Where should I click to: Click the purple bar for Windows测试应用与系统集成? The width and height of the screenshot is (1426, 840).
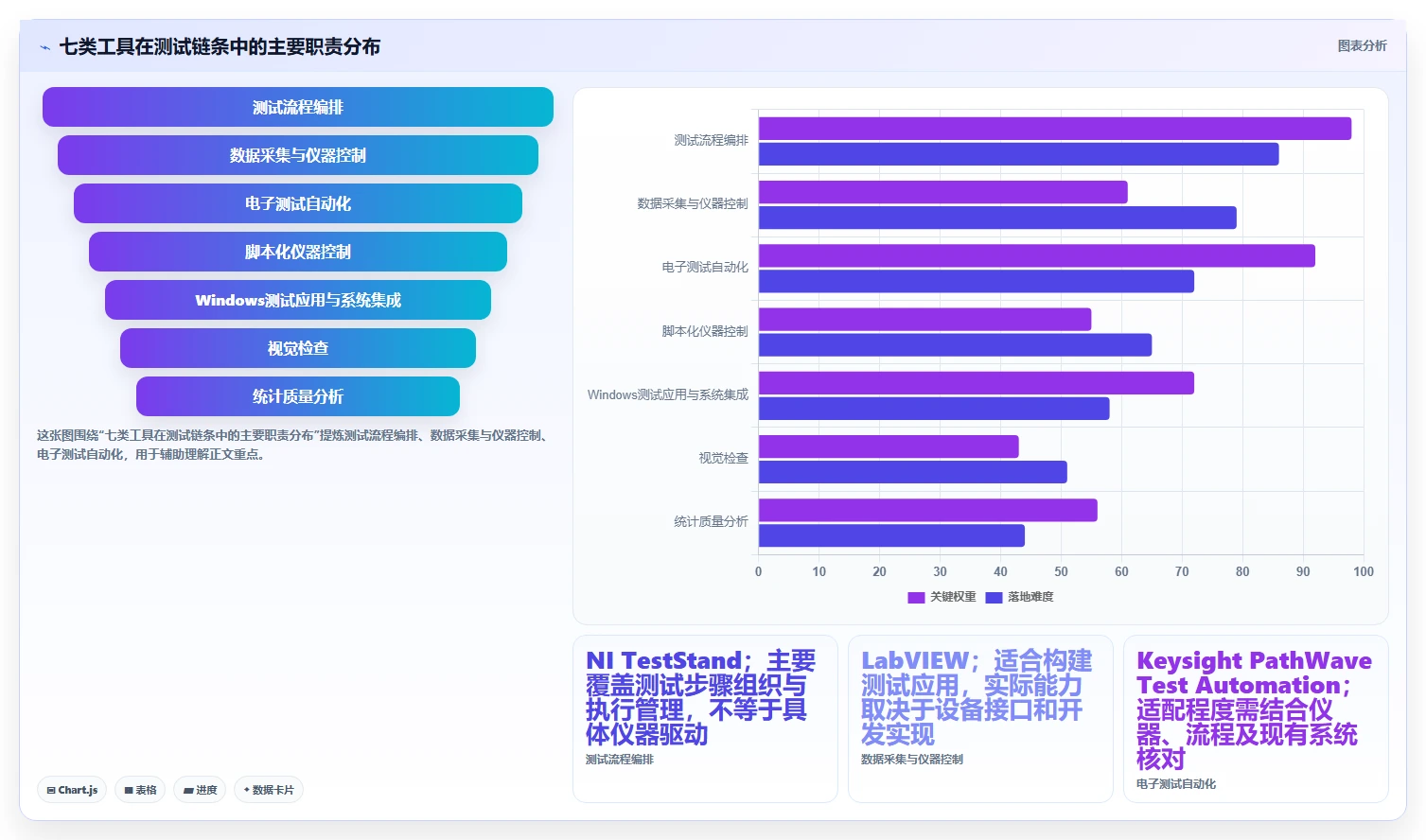pyautogui.click(x=977, y=383)
